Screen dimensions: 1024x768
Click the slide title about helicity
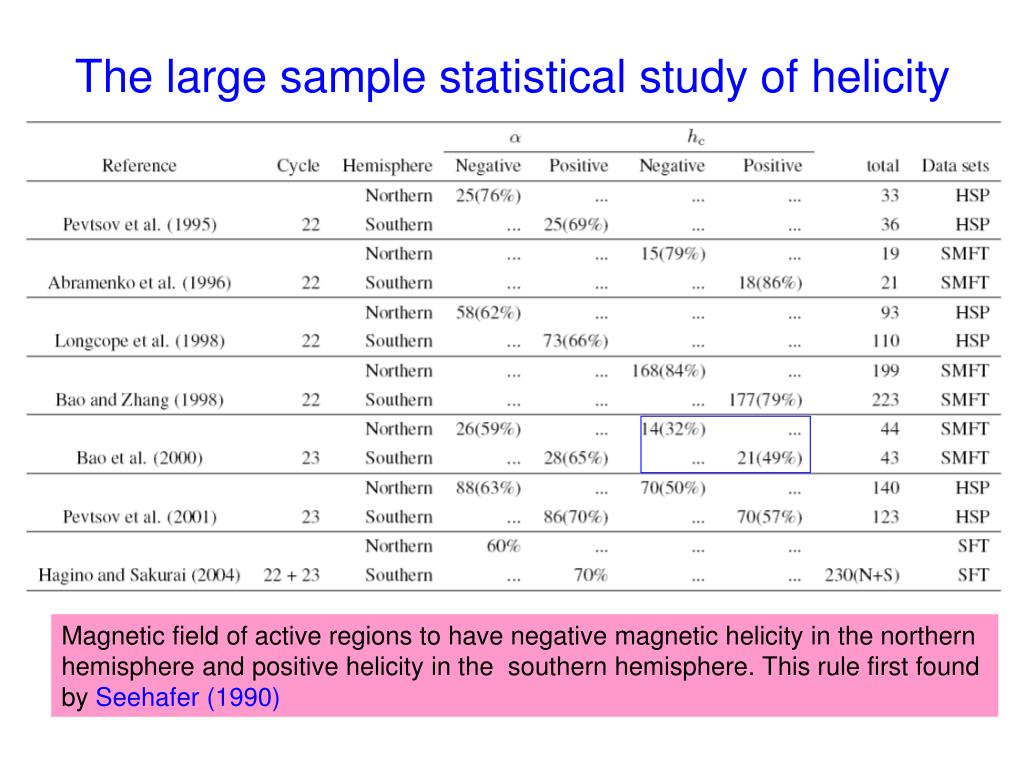[x=512, y=78]
